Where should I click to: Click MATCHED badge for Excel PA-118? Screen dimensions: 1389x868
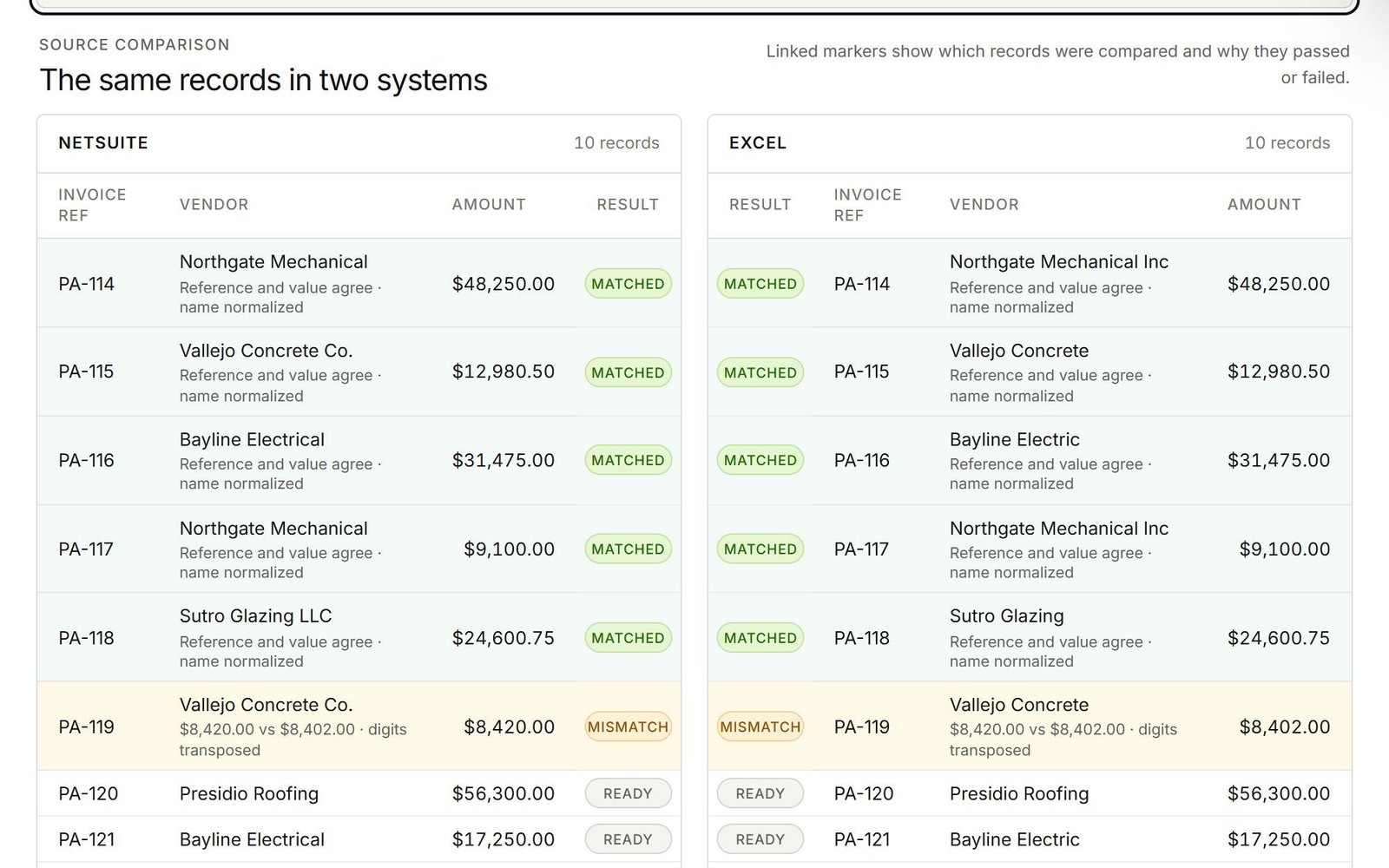(760, 638)
